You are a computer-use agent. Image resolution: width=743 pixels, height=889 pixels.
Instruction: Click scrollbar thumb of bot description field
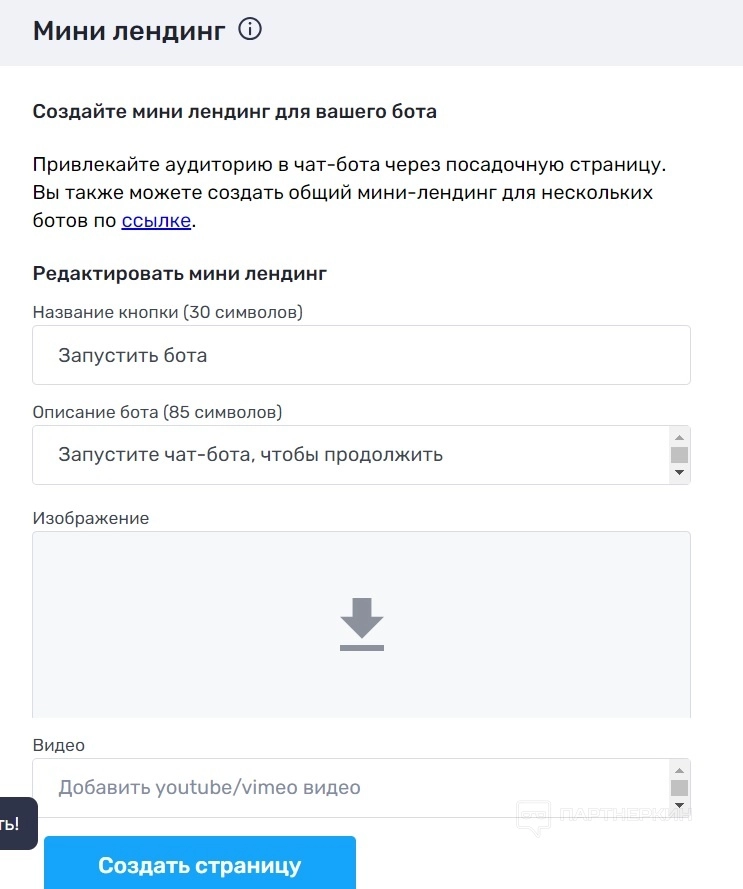[x=679, y=455]
